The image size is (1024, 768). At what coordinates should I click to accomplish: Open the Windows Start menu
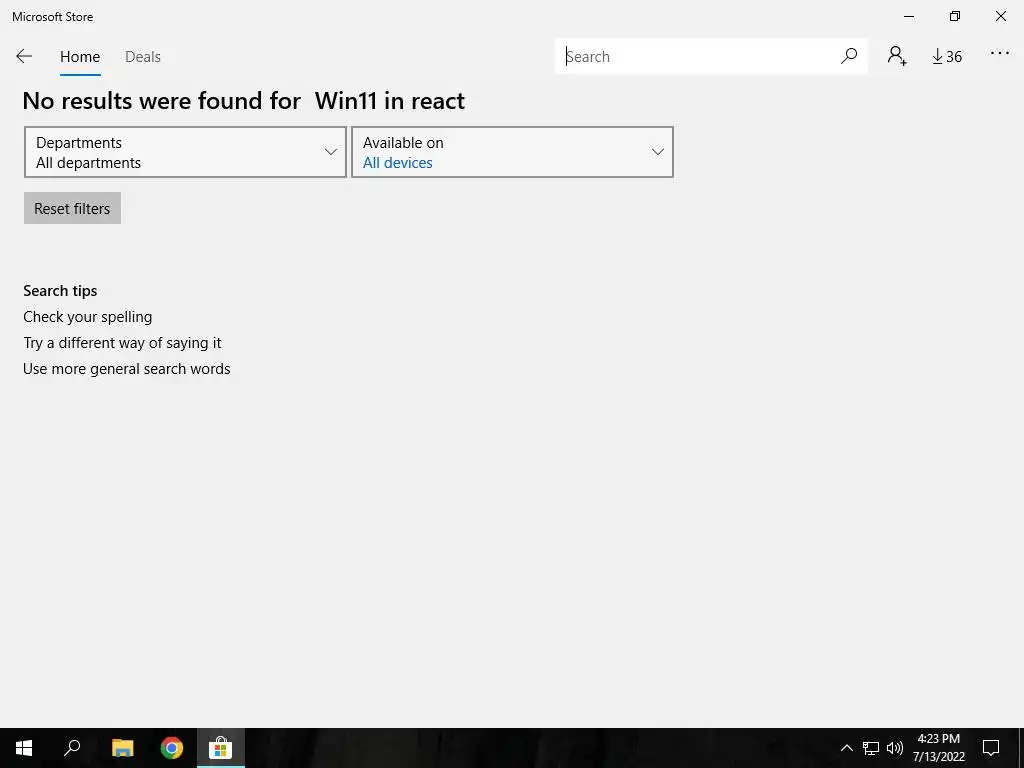pyautogui.click(x=24, y=748)
